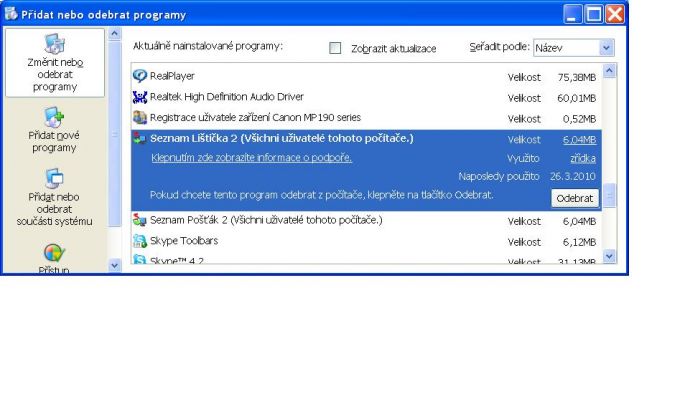Viewport: 685px width, 399px height.
Task: Click Seznam Lištička 2 title text
Action: tap(281, 139)
